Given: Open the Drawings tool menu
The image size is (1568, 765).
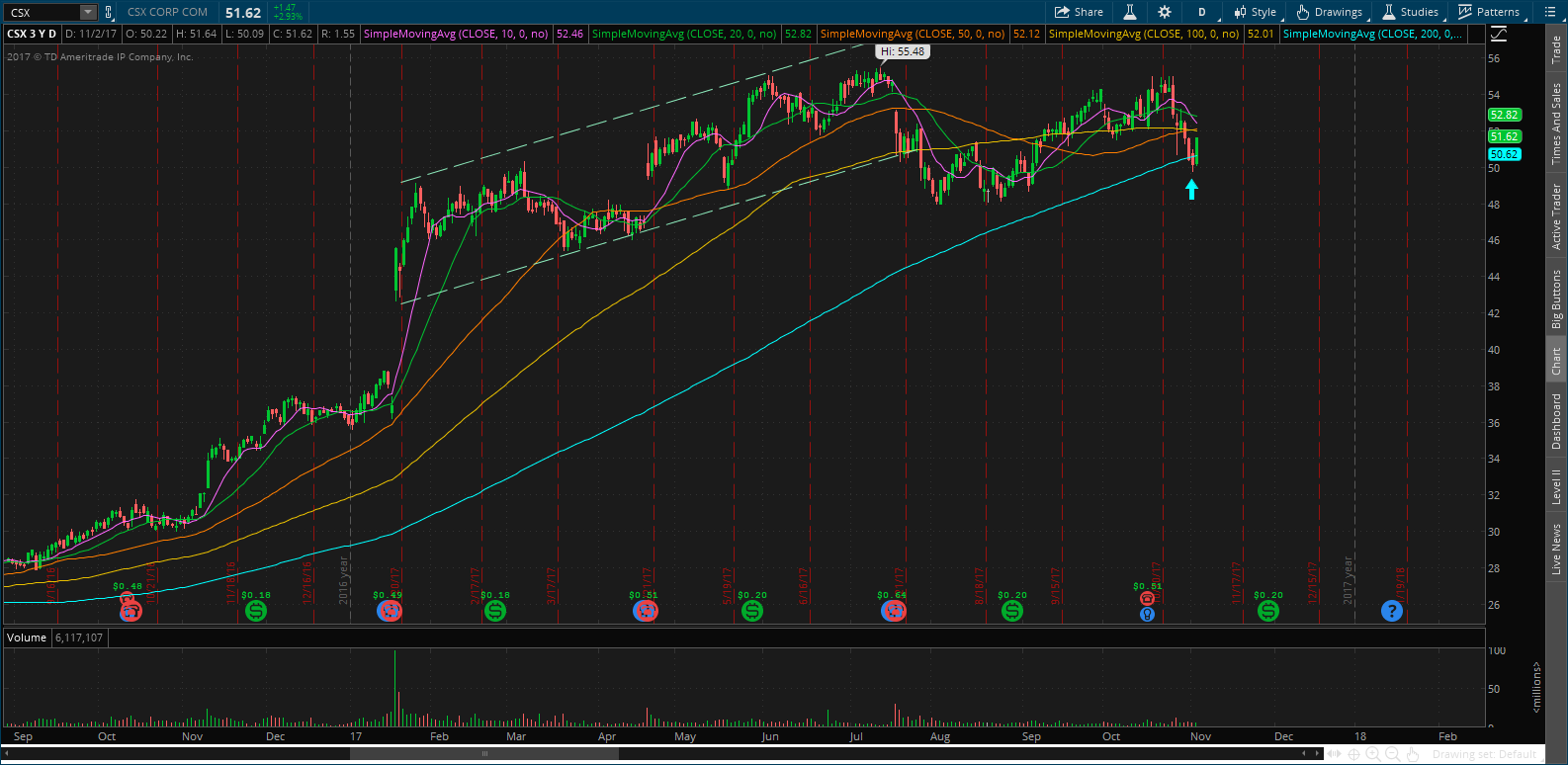Looking at the screenshot, I should click(1330, 12).
